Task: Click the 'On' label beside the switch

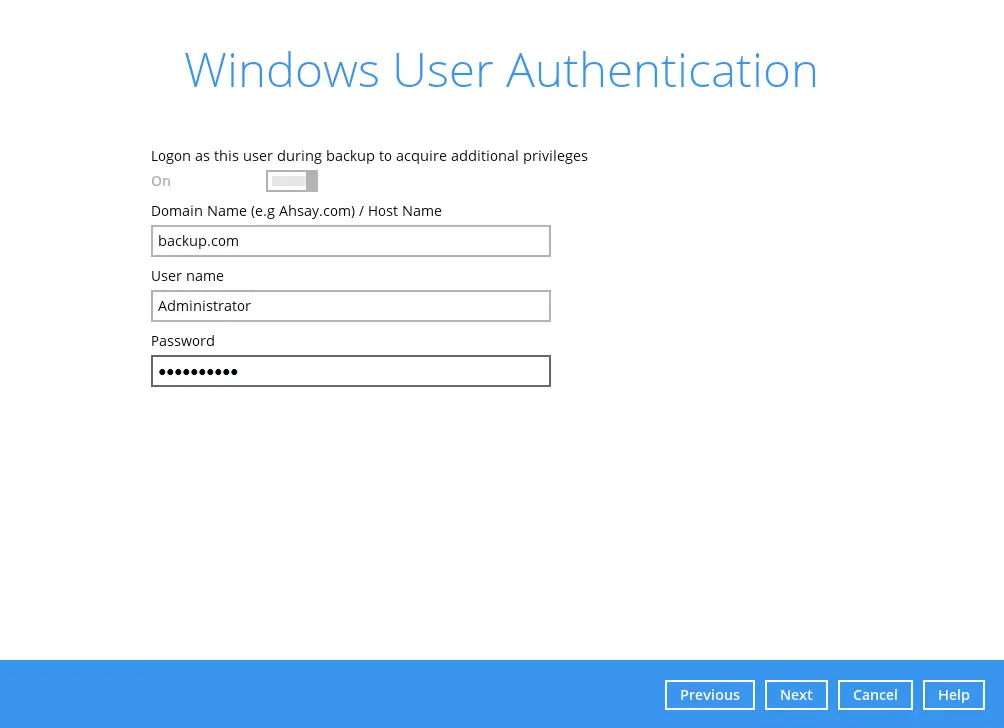Action: pyautogui.click(x=161, y=181)
